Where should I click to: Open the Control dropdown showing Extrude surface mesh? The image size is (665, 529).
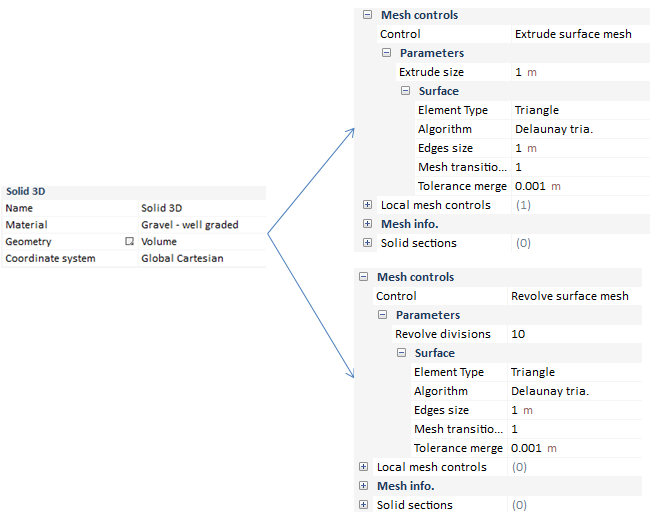tap(578, 34)
